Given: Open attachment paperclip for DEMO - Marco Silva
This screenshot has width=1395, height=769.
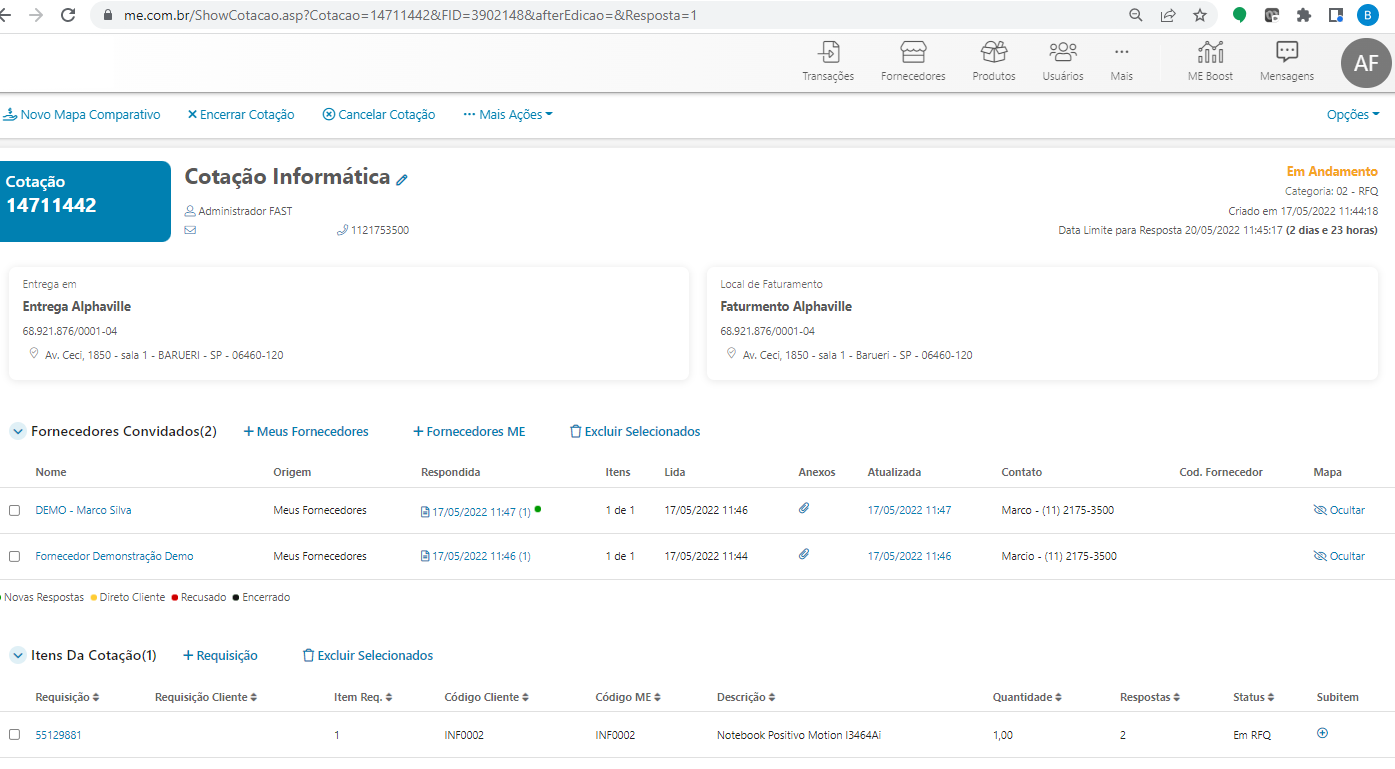Looking at the screenshot, I should pos(804,508).
